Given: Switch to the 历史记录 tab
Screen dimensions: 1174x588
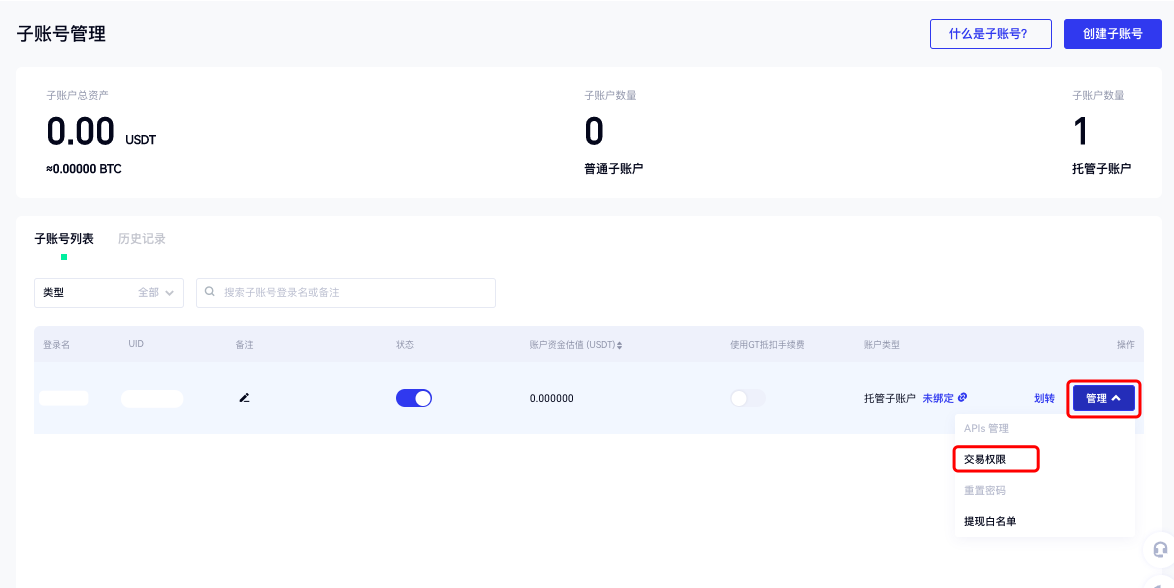Looking at the screenshot, I should [142, 239].
